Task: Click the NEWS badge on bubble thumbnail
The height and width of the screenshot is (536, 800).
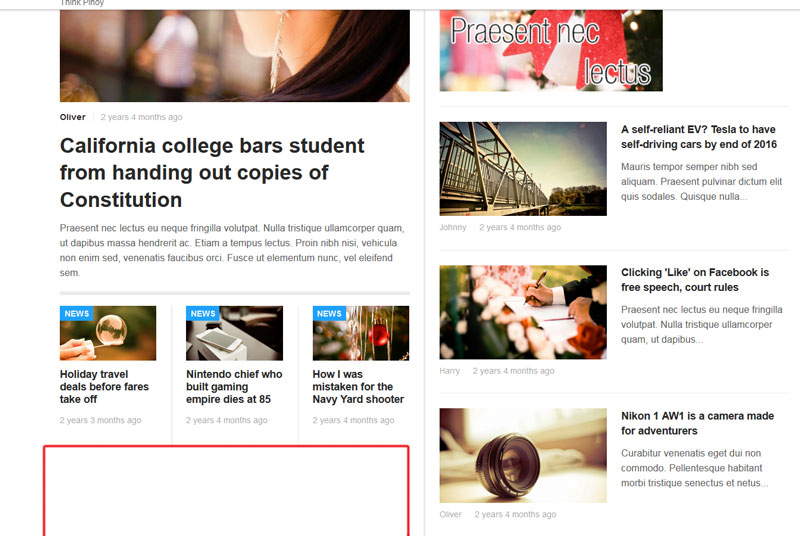Action: [77, 313]
